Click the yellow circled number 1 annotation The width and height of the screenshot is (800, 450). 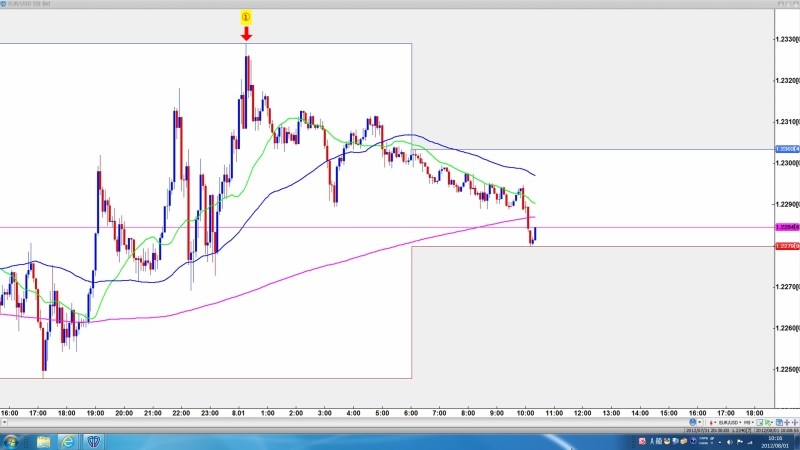[246, 17]
